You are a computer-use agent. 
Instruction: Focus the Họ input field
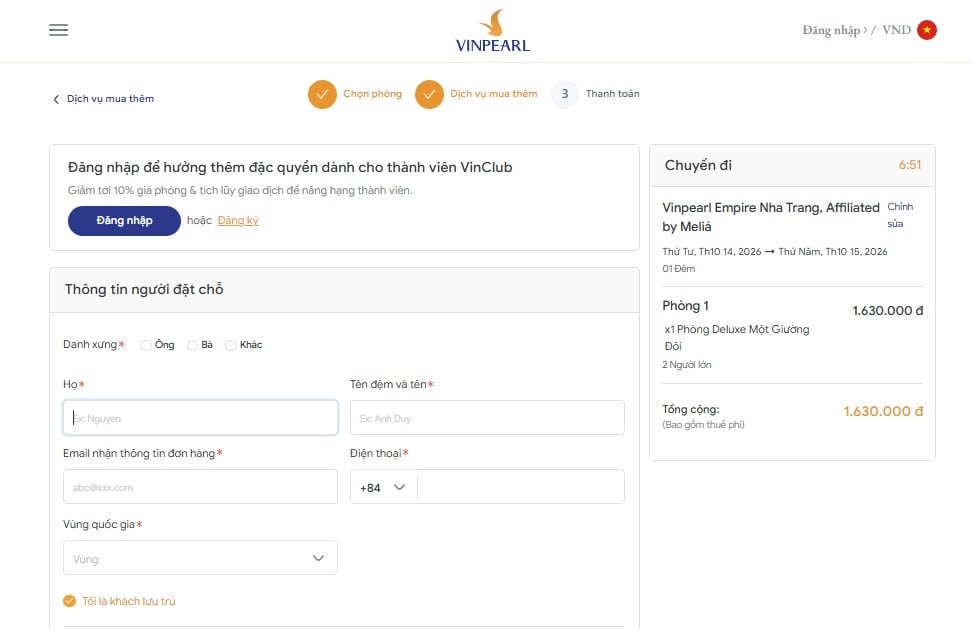[x=200, y=417]
